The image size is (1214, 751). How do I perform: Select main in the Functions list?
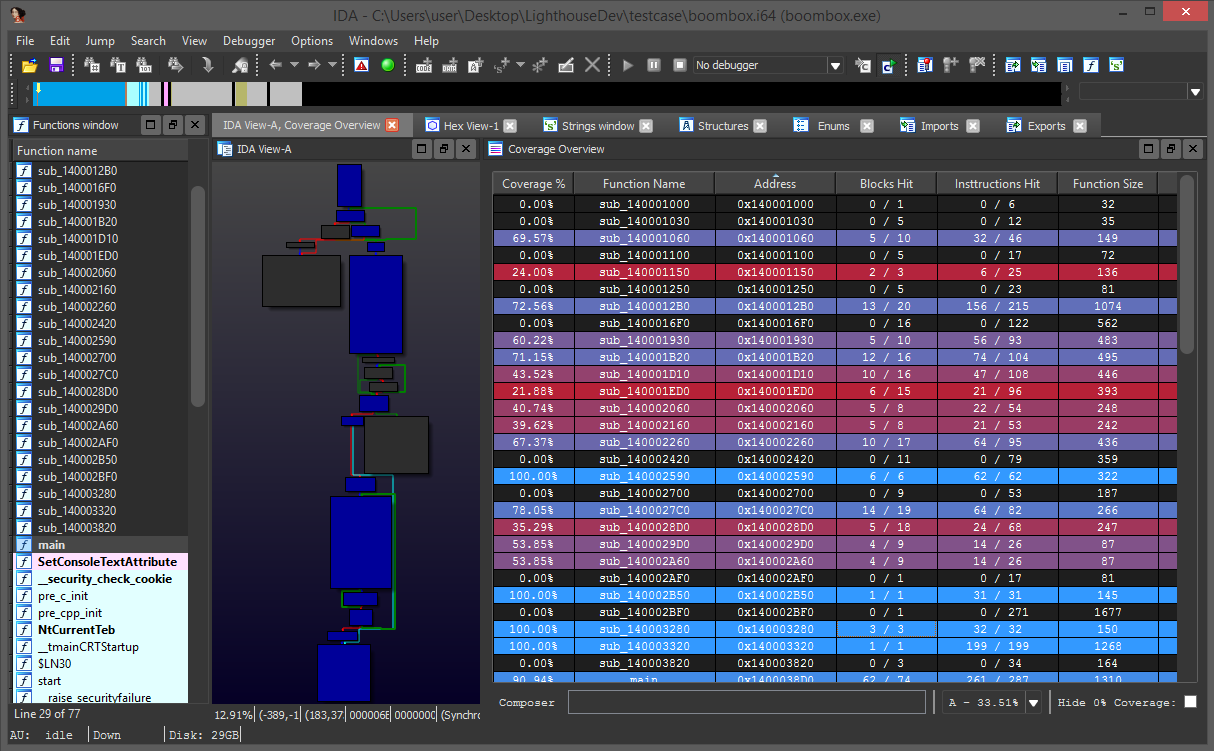[52, 545]
